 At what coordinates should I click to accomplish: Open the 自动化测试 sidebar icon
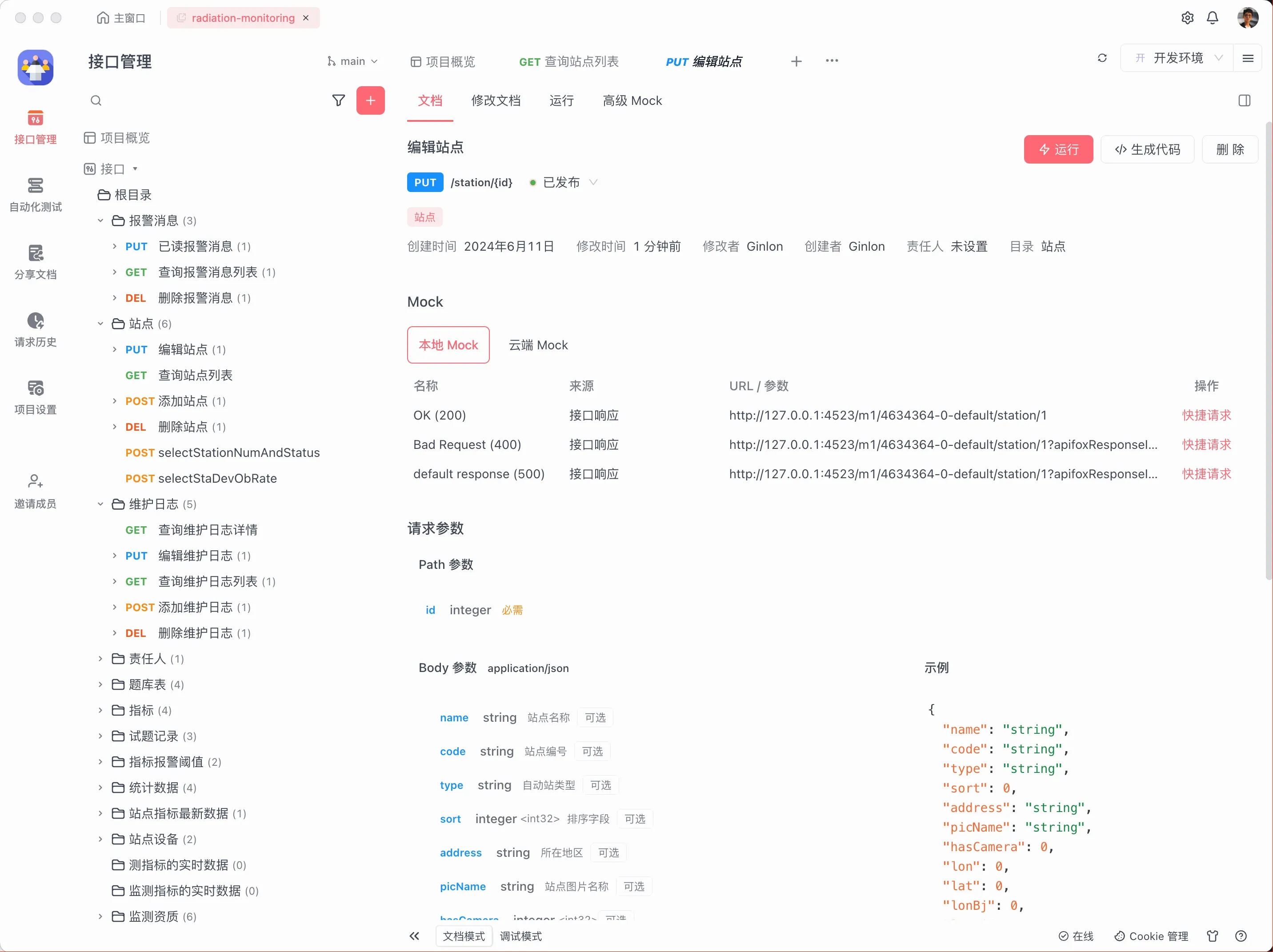35,194
